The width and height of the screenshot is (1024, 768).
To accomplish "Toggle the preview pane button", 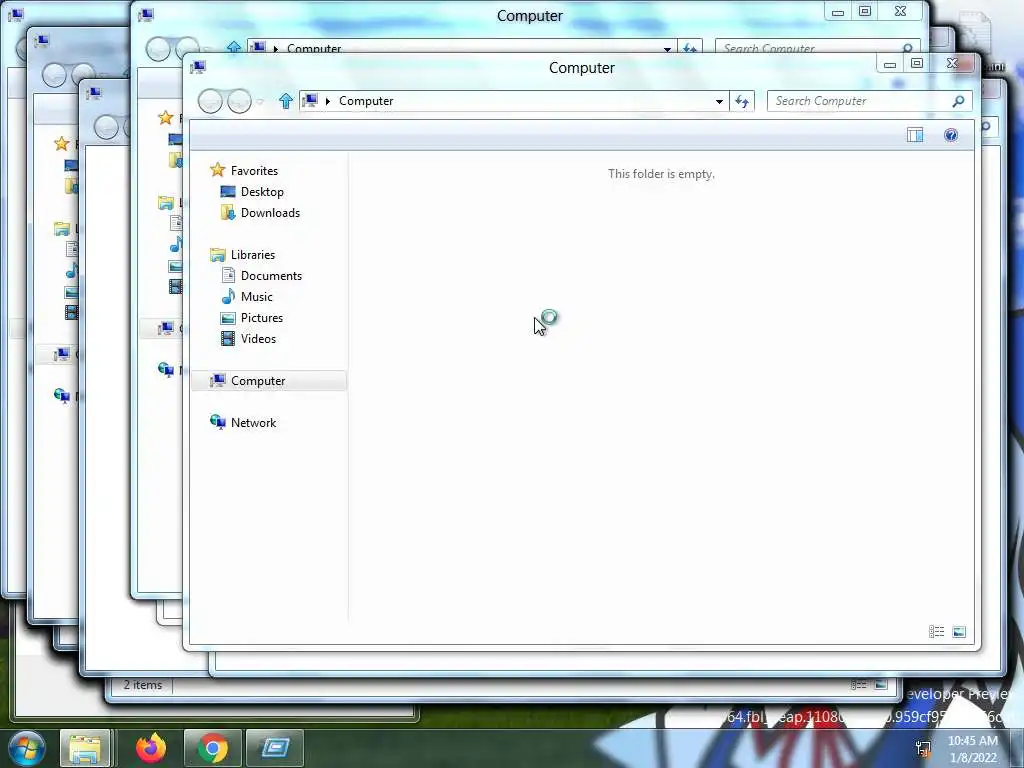I will click(915, 135).
